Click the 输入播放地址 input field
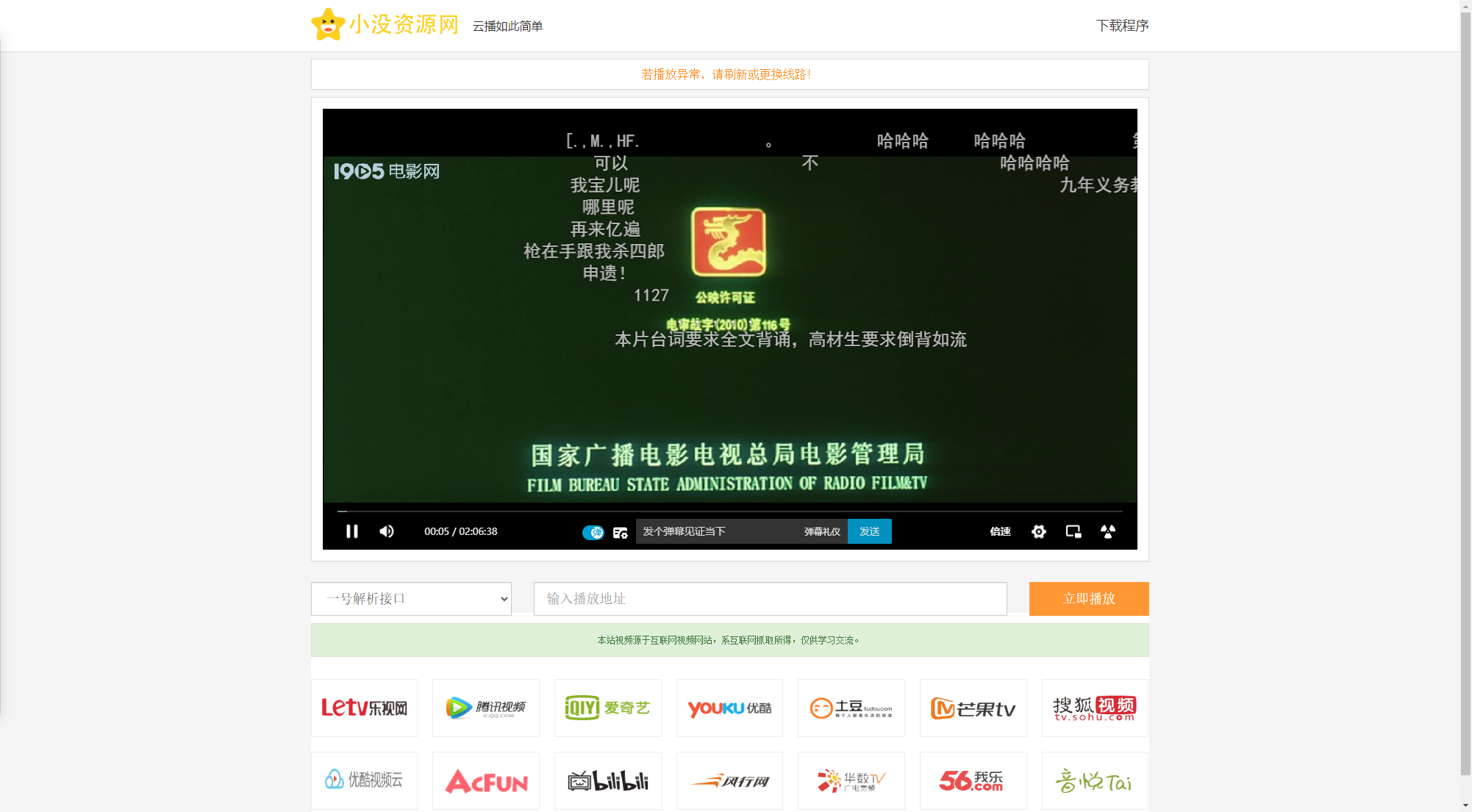The width and height of the screenshot is (1472, 812). (x=771, y=599)
